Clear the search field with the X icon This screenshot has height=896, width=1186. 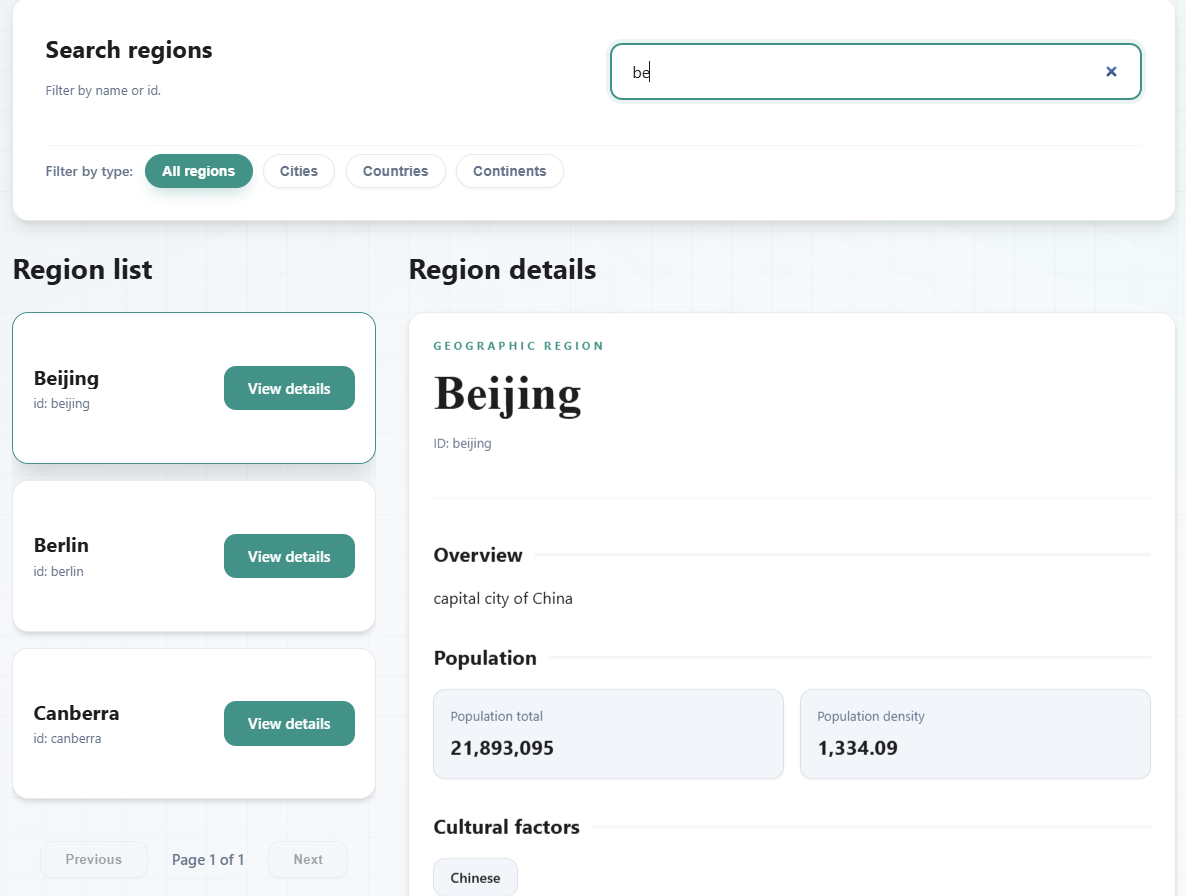click(1111, 72)
